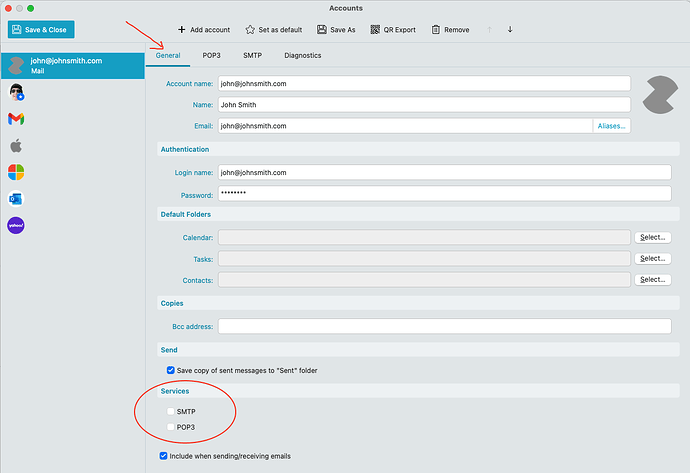
Task: Select the Apple iCloud account icon
Action: (16, 146)
